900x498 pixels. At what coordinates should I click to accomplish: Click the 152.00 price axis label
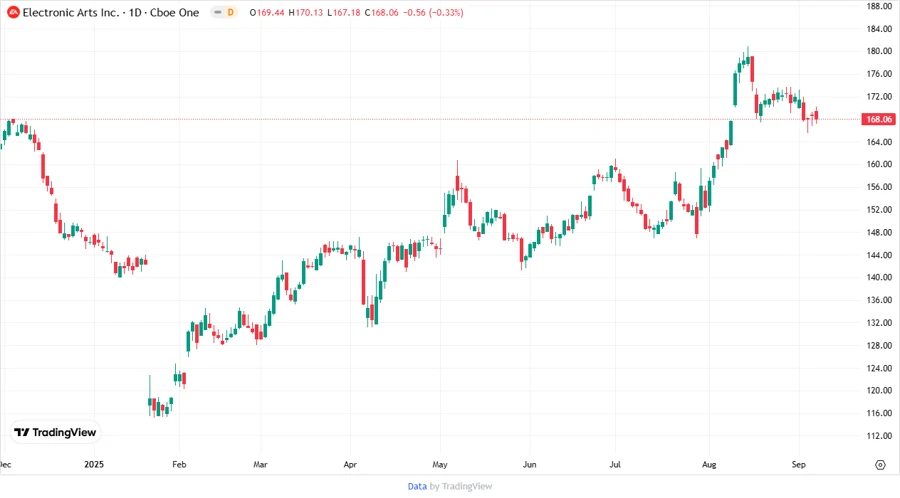(x=879, y=209)
